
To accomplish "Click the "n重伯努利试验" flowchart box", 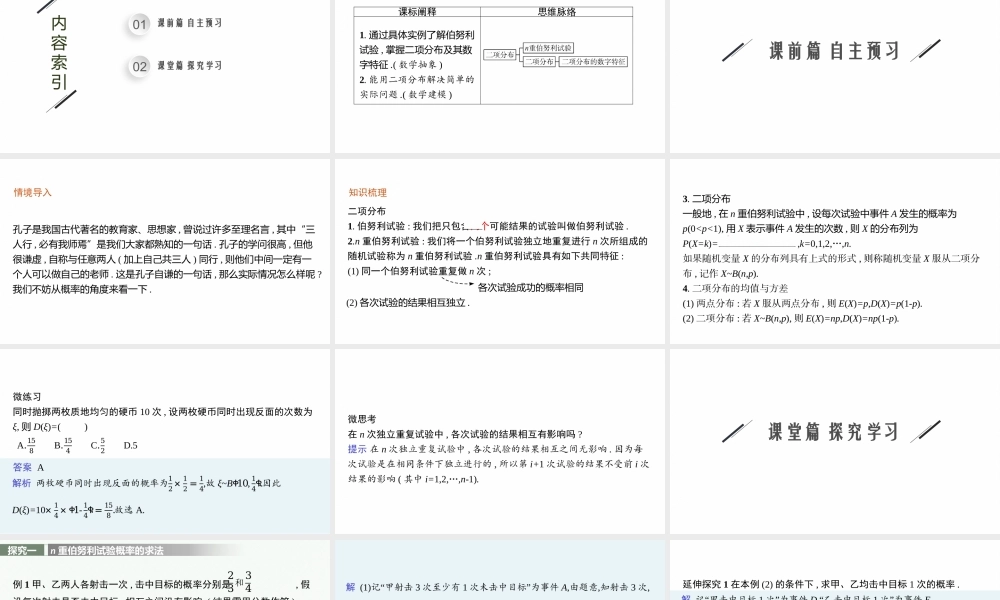I will tap(548, 48).
